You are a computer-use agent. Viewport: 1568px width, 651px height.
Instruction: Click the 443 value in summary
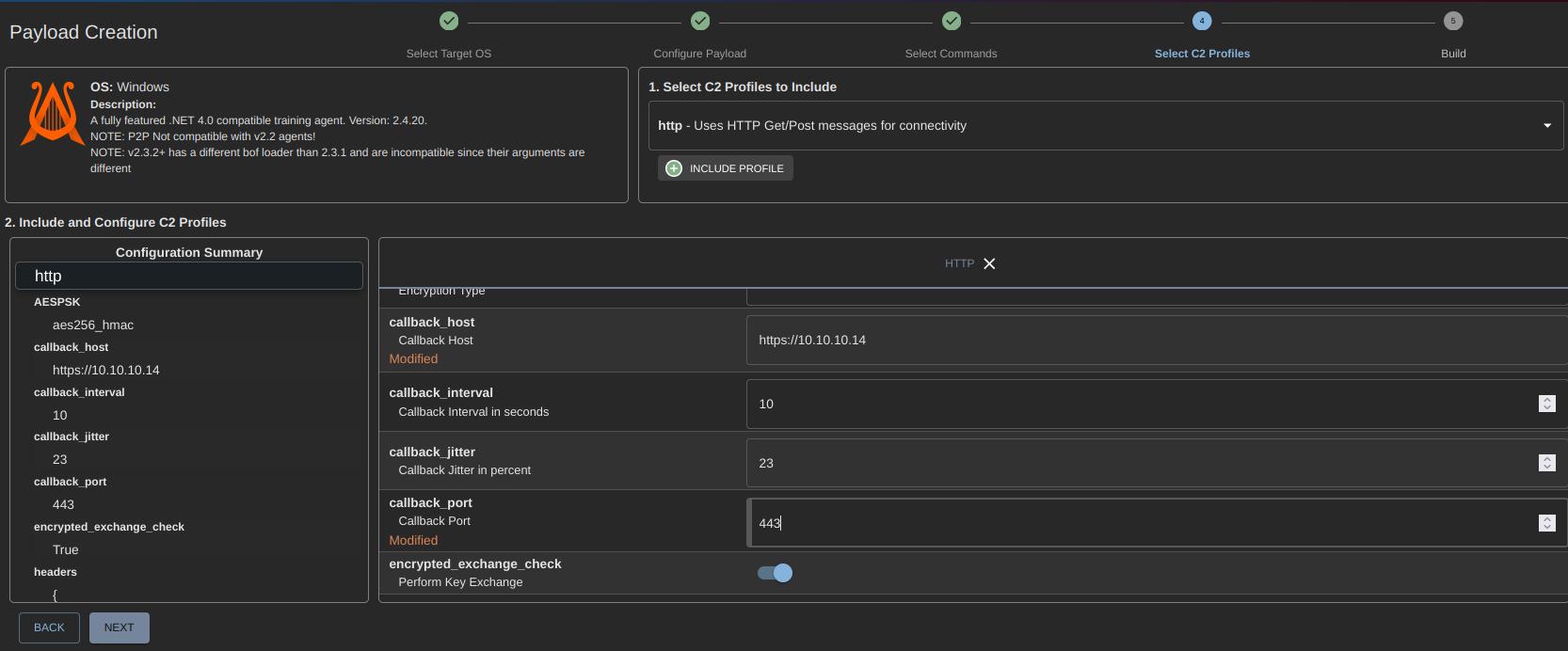[63, 504]
